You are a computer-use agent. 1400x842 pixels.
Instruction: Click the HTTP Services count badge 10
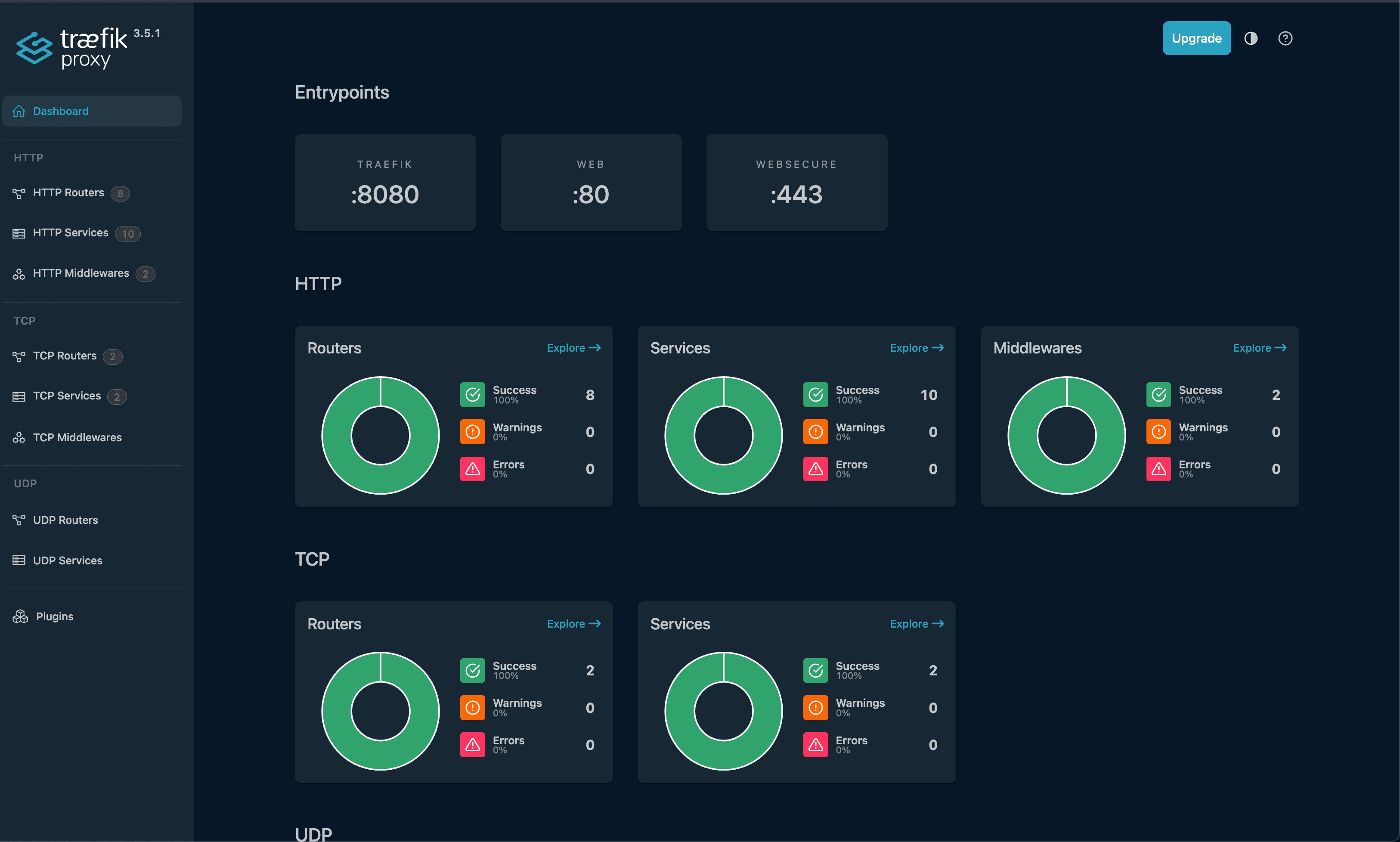(127, 234)
